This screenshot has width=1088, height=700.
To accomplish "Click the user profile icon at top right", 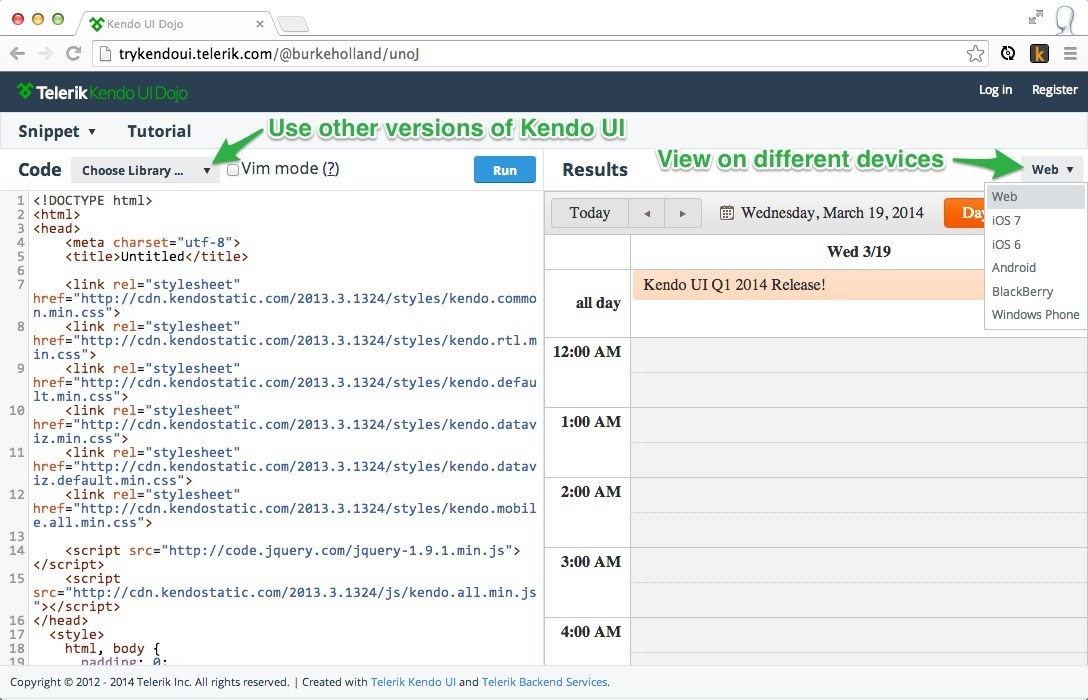I will click(1065, 19).
